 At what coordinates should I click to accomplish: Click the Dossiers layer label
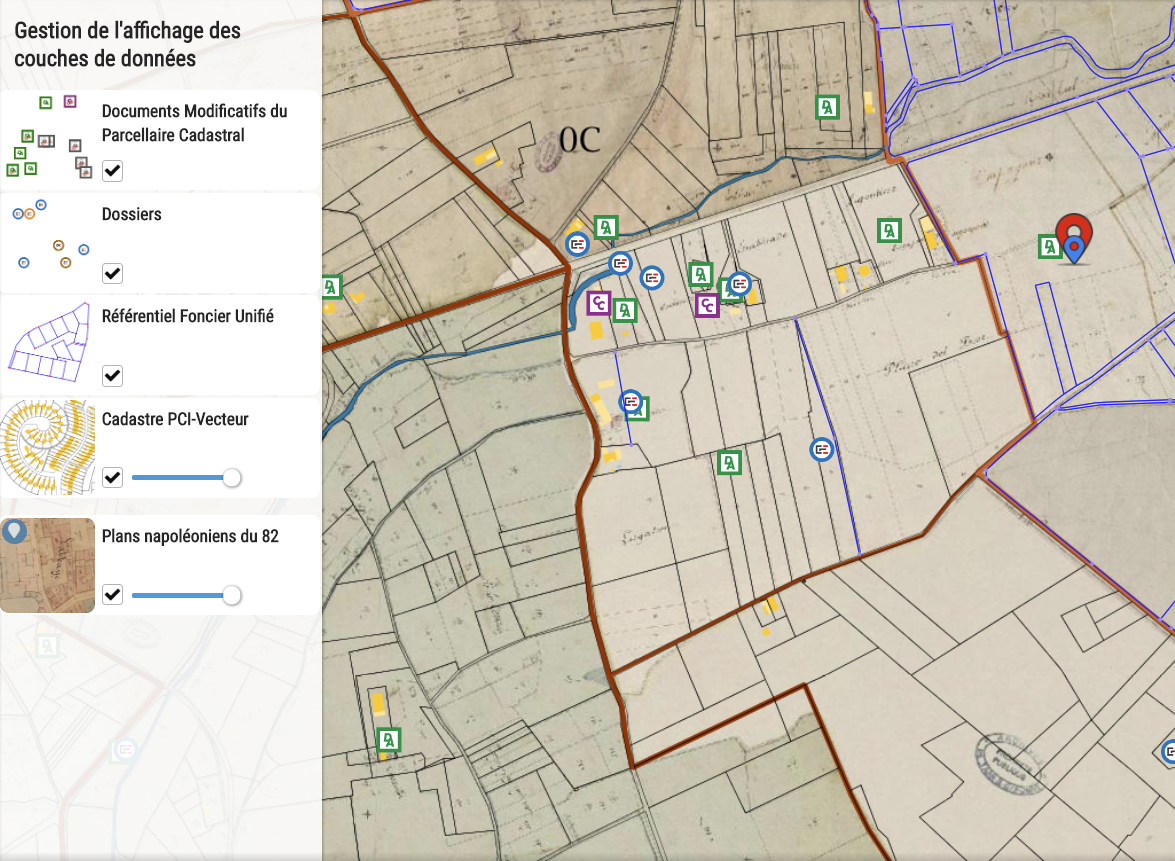(132, 214)
